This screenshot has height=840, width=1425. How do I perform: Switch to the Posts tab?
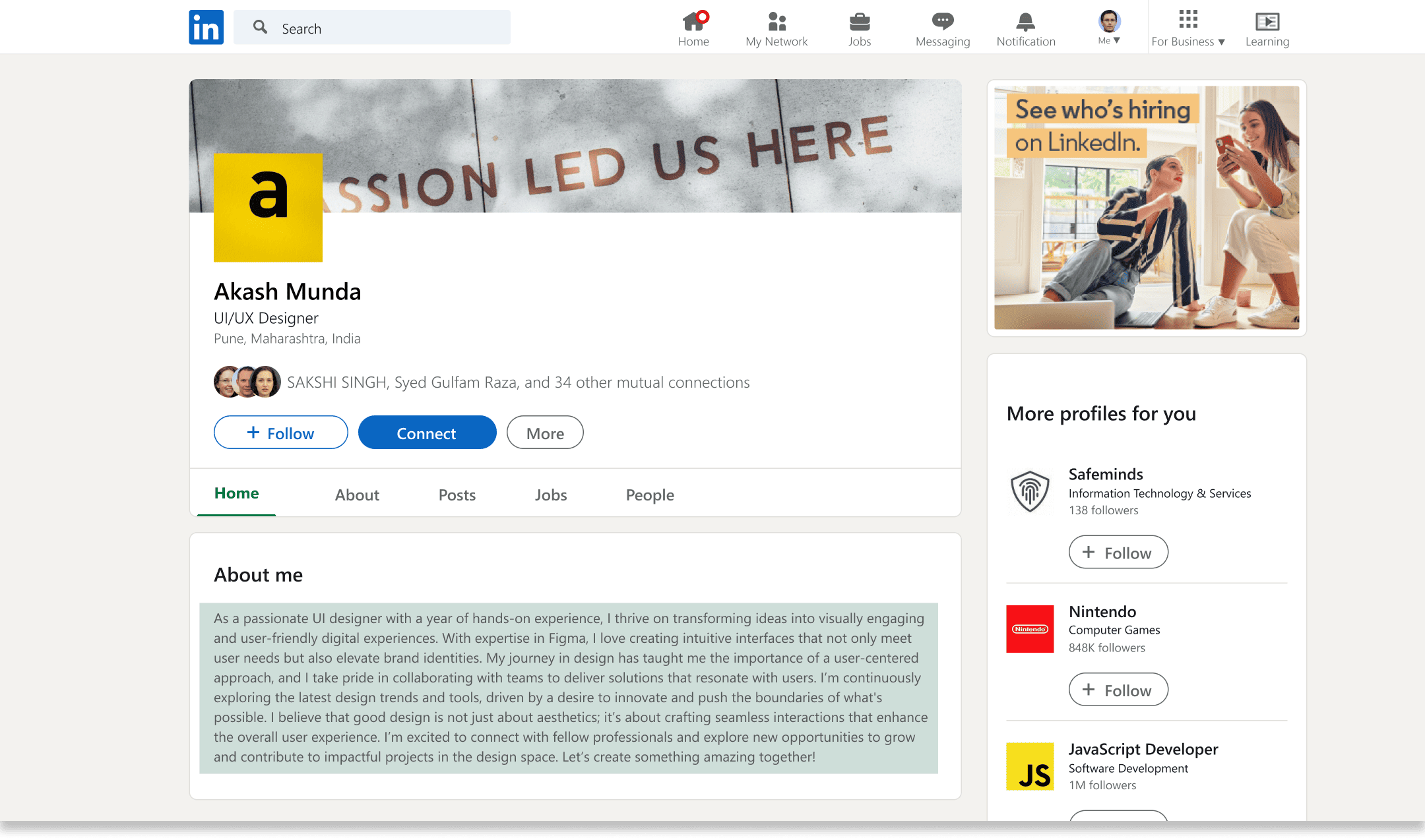click(x=457, y=495)
